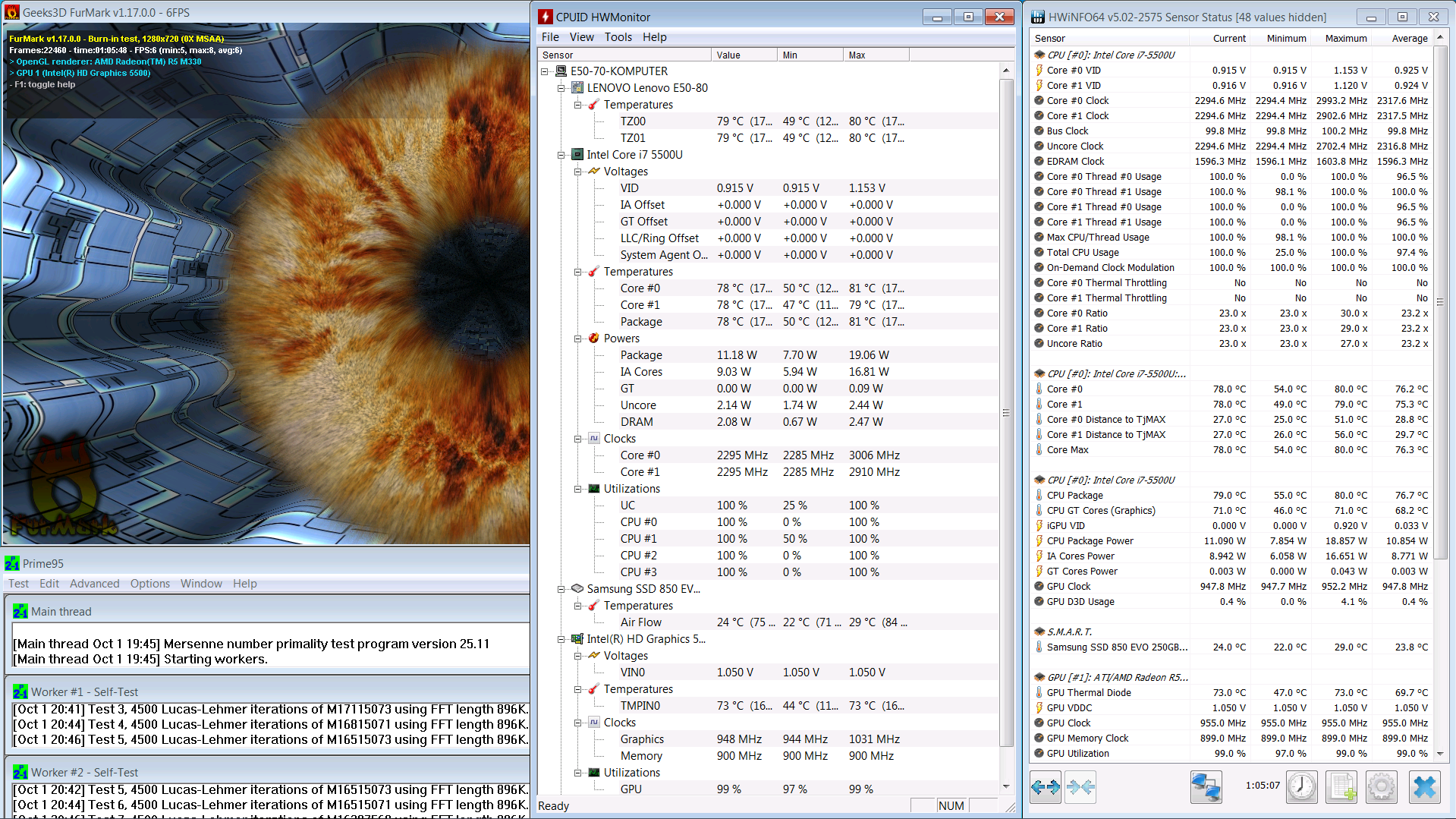The width and height of the screenshot is (1456, 819).
Task: Click HWMonitor Value column header
Action: [x=744, y=55]
